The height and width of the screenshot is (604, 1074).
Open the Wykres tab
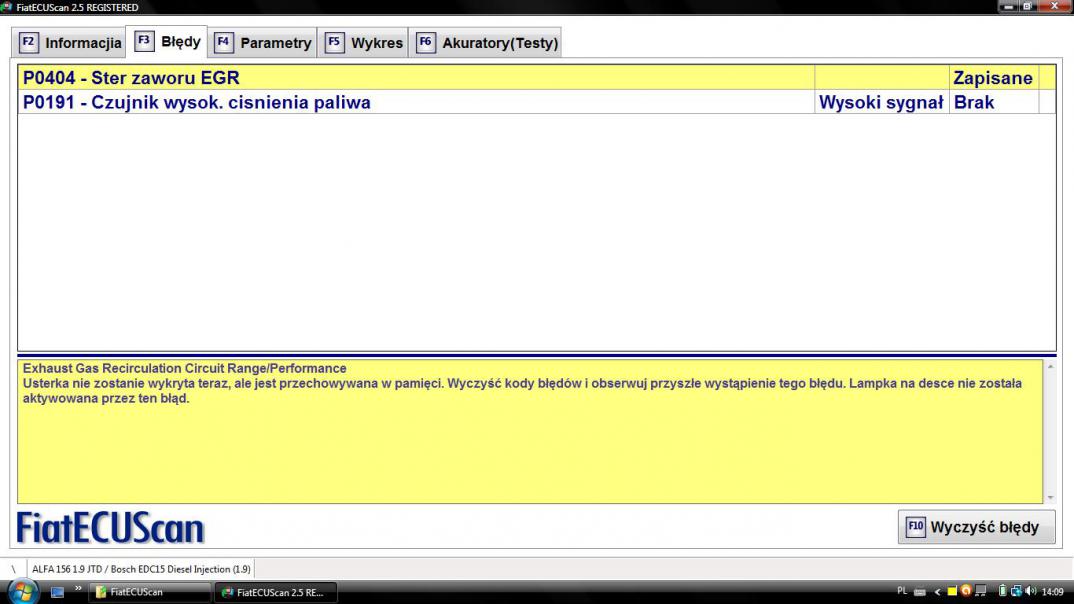pos(363,42)
